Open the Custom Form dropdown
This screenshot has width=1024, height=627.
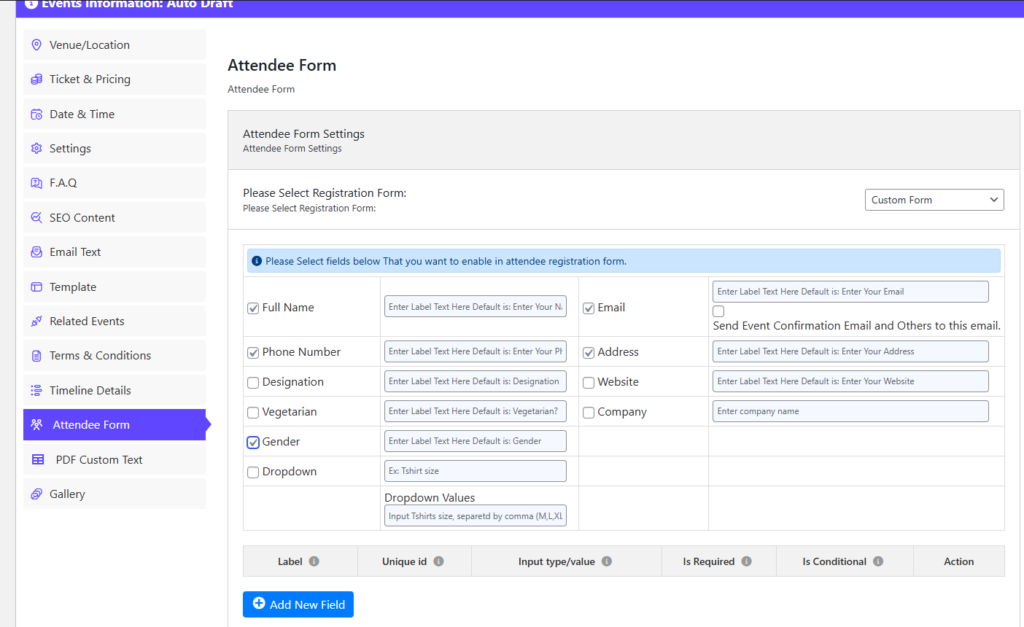(x=933, y=199)
